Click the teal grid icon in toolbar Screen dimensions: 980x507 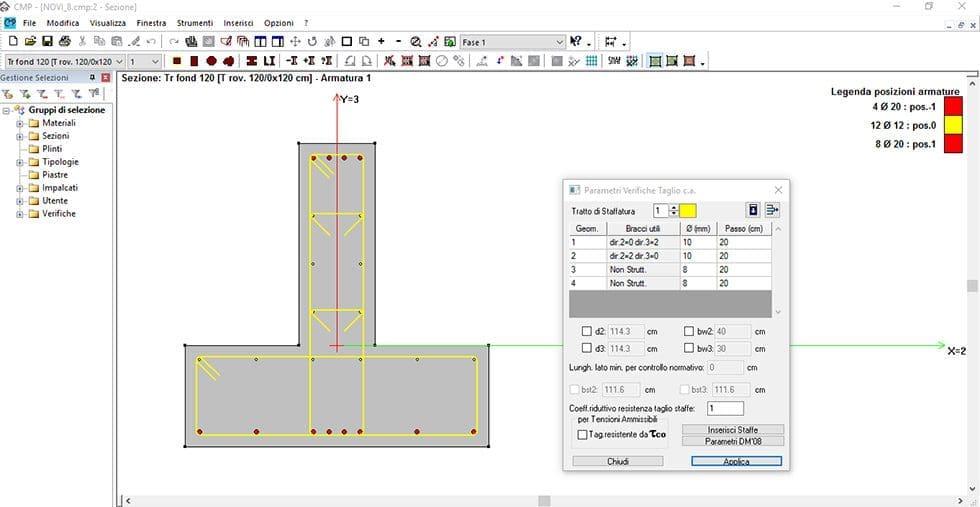click(x=591, y=61)
